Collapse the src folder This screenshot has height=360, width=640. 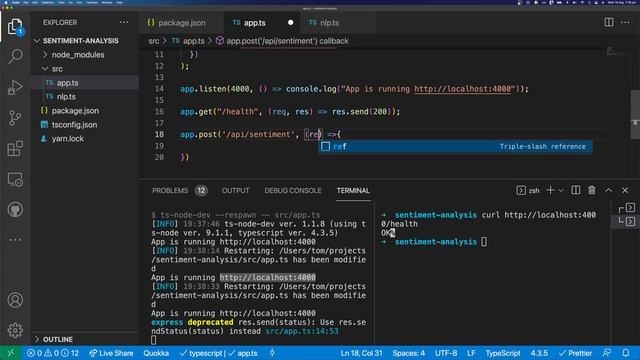85,69
